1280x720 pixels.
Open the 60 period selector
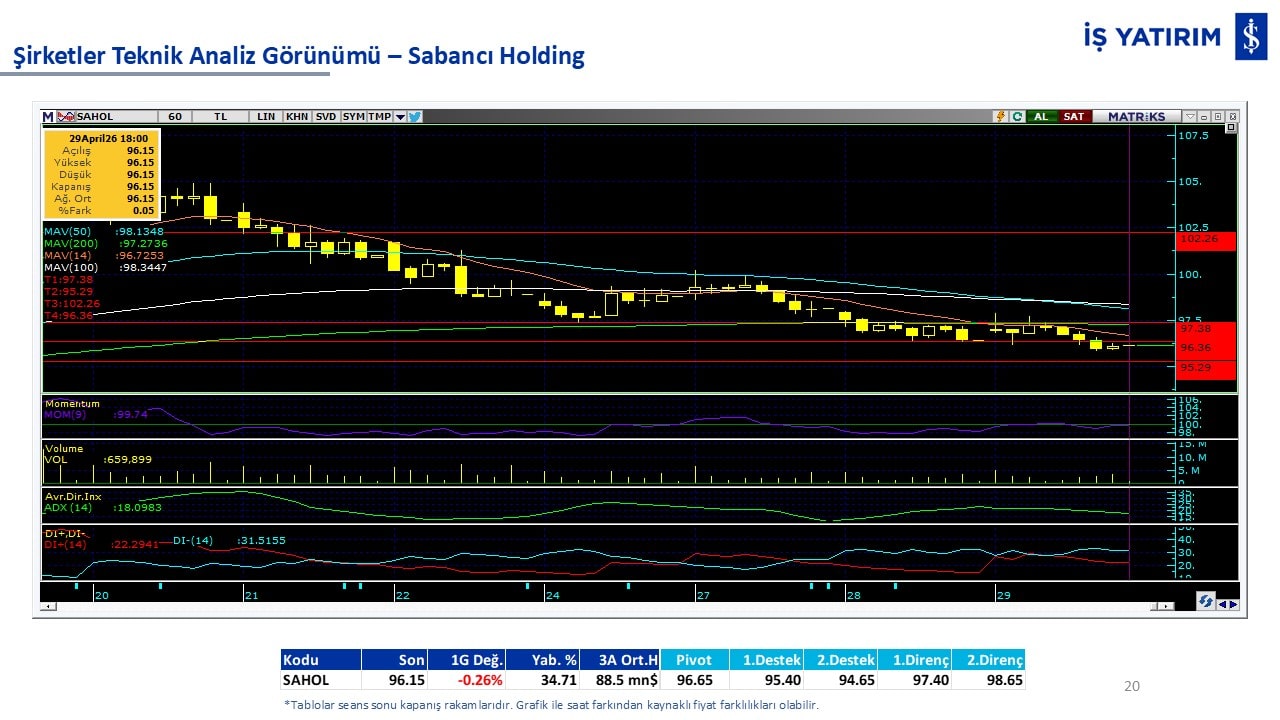[175, 117]
